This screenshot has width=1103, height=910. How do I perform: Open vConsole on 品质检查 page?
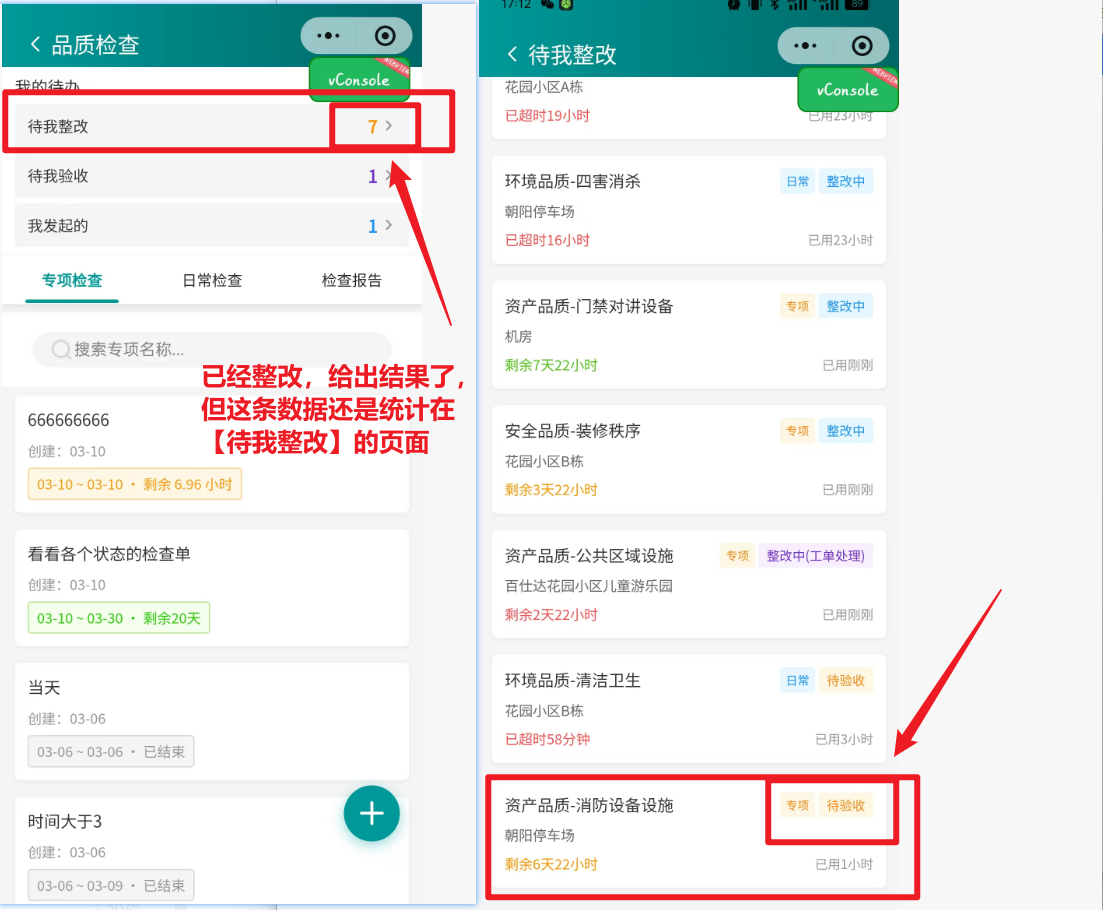(x=359, y=80)
